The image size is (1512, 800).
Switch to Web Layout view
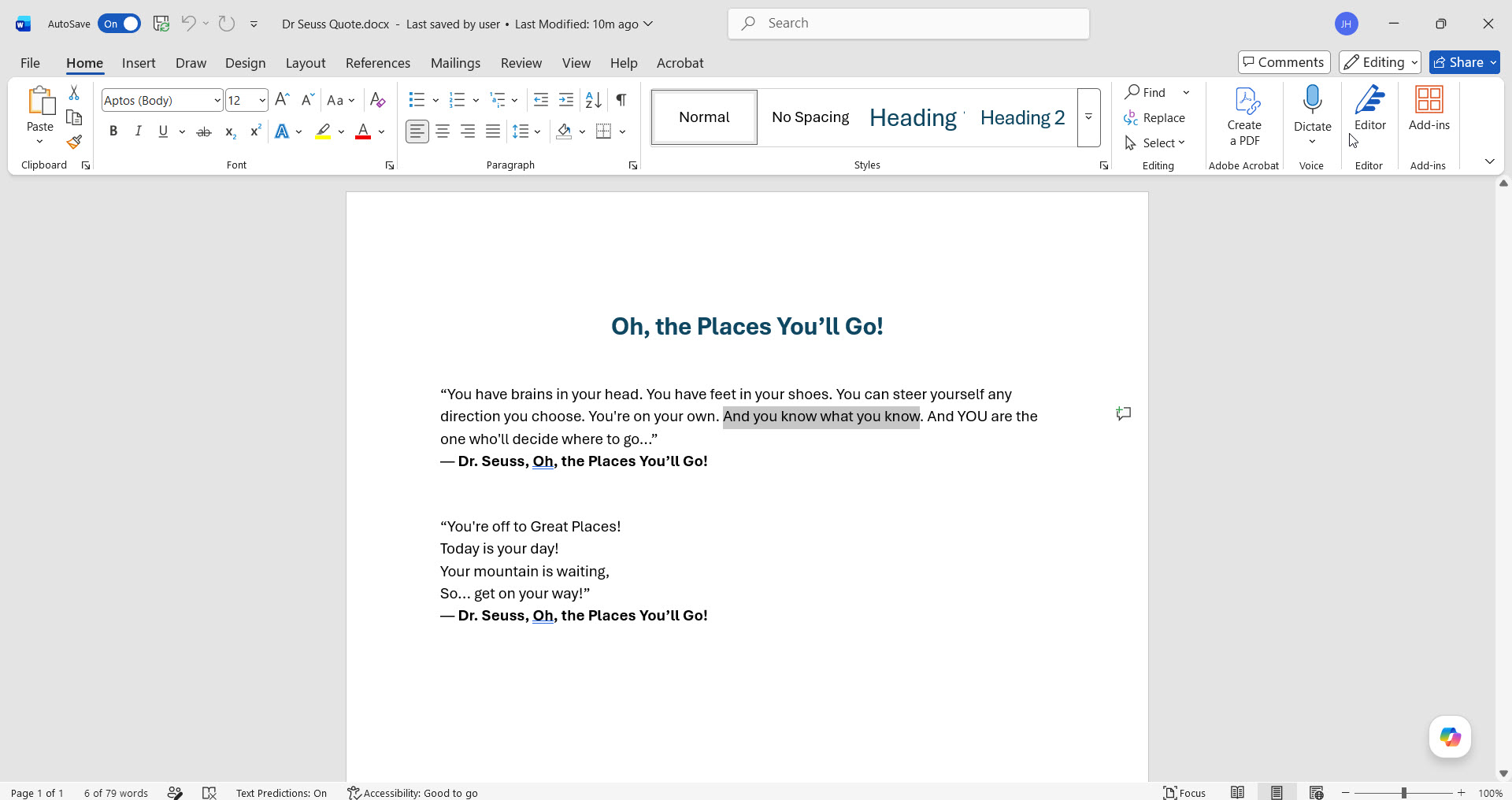1316,792
